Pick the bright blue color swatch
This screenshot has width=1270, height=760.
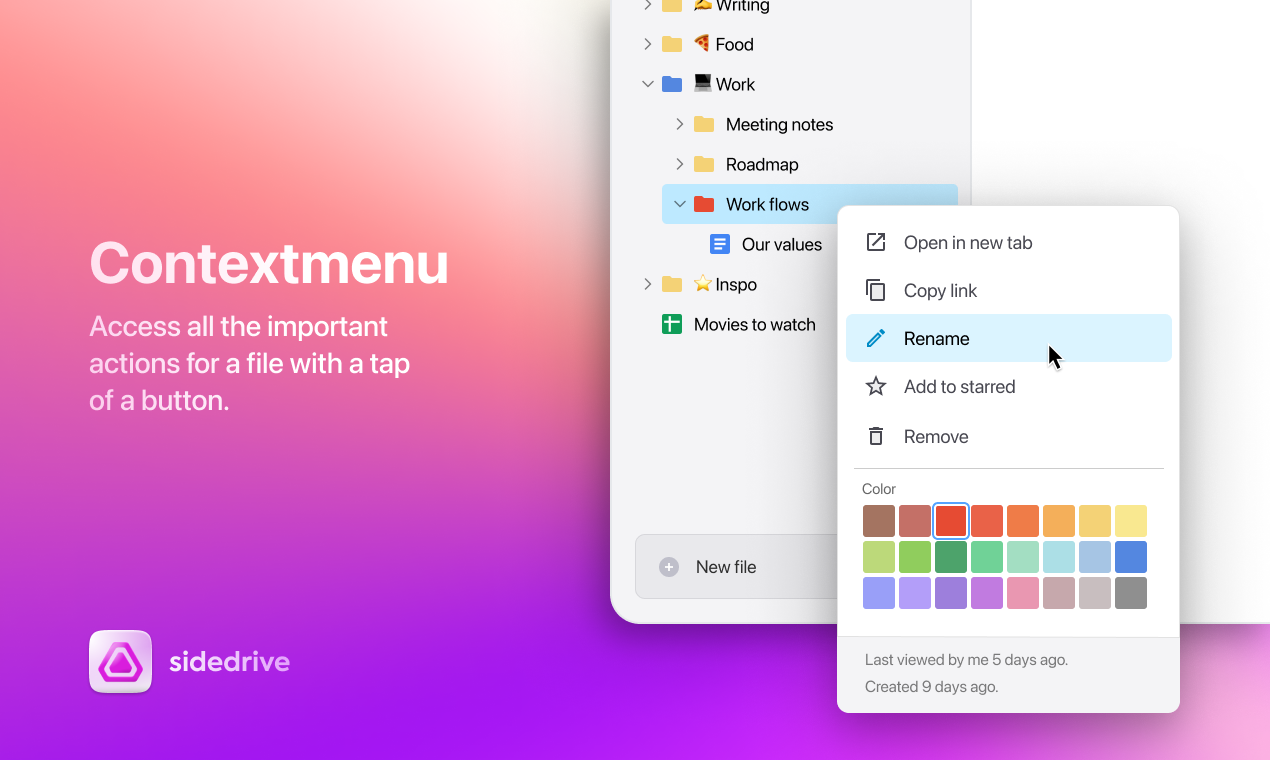point(1131,557)
